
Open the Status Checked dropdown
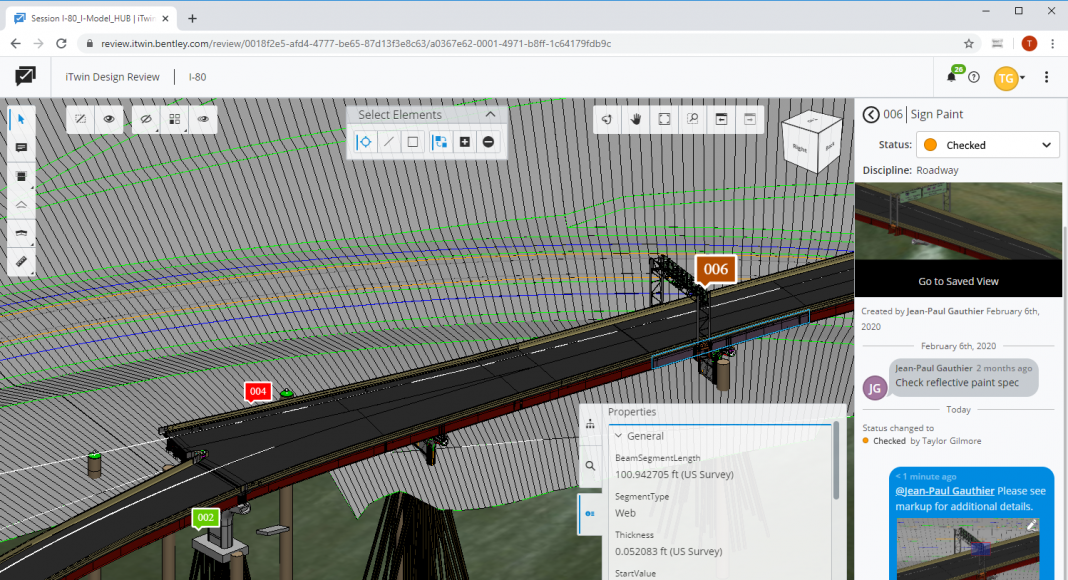(x=987, y=145)
